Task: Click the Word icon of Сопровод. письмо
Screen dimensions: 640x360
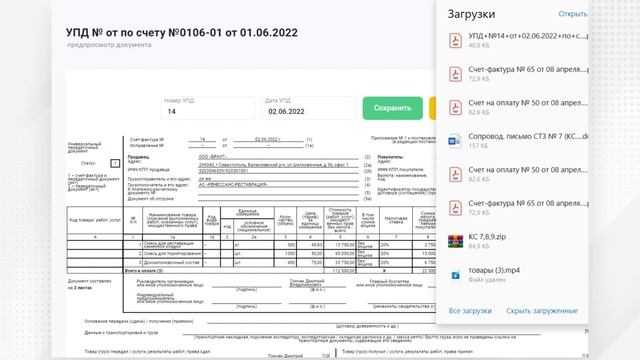Action: [455, 141]
